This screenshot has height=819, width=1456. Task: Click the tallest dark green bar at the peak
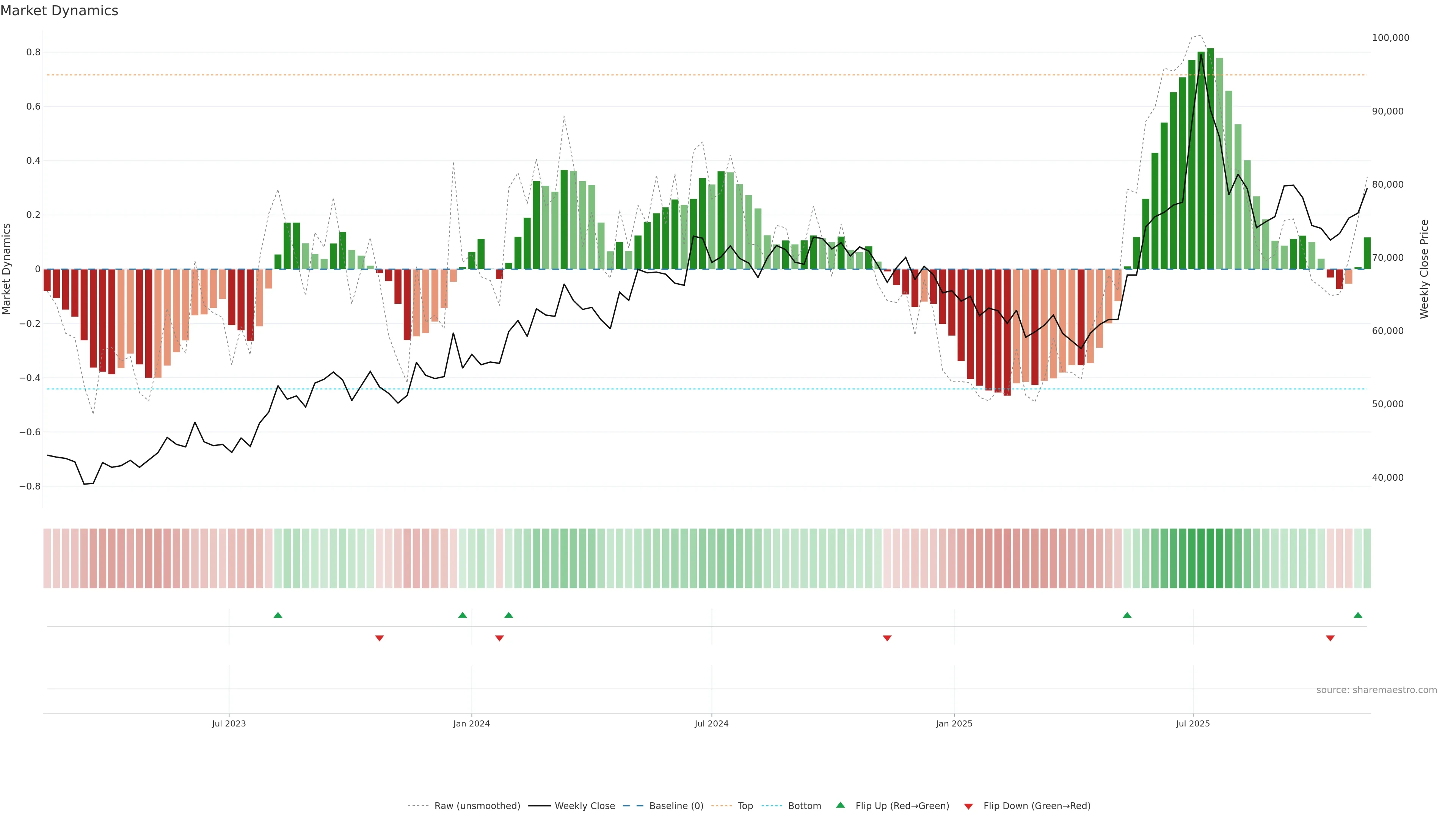pyautogui.click(x=1210, y=158)
